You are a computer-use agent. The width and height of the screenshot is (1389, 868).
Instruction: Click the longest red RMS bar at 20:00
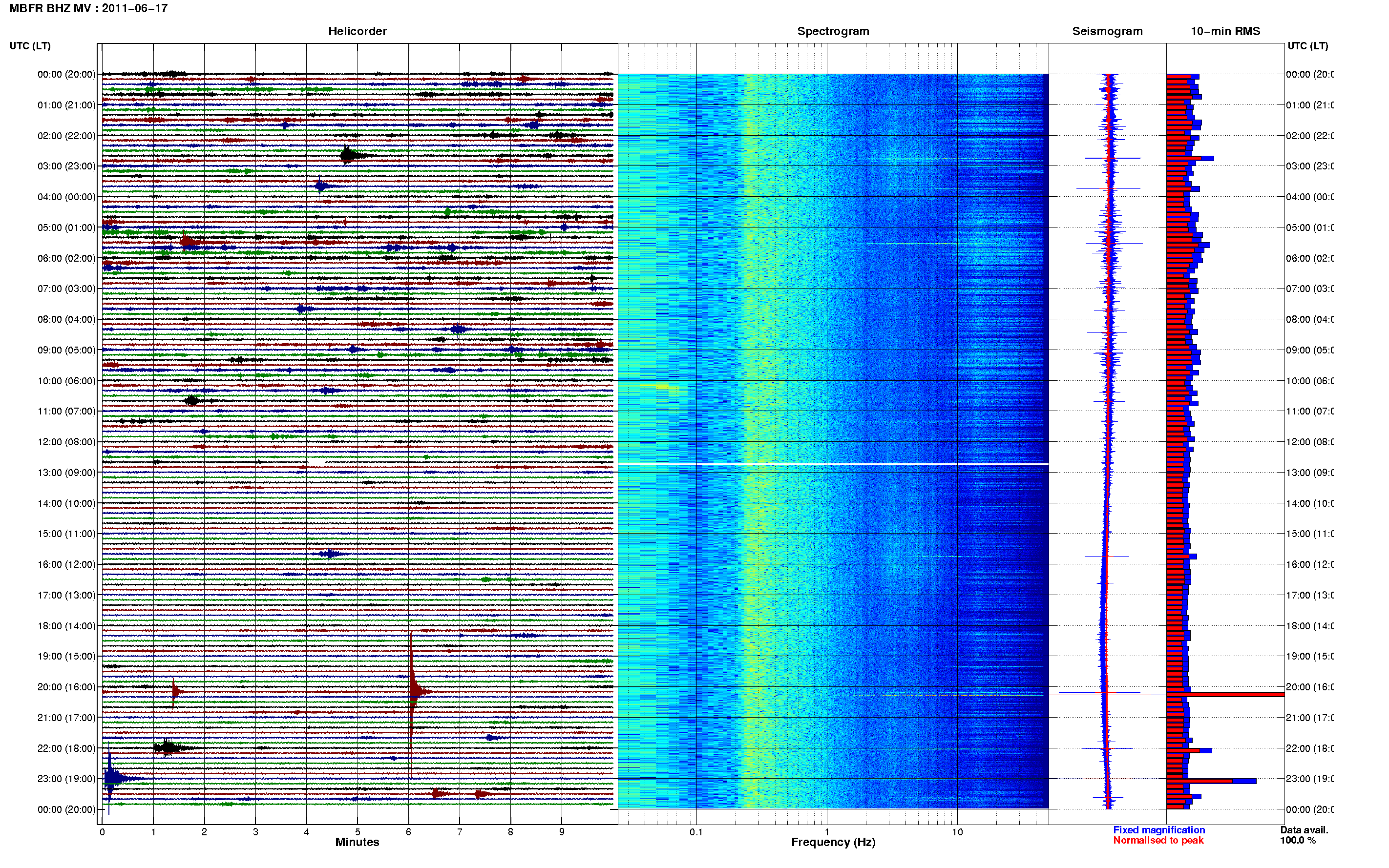click(1225, 695)
